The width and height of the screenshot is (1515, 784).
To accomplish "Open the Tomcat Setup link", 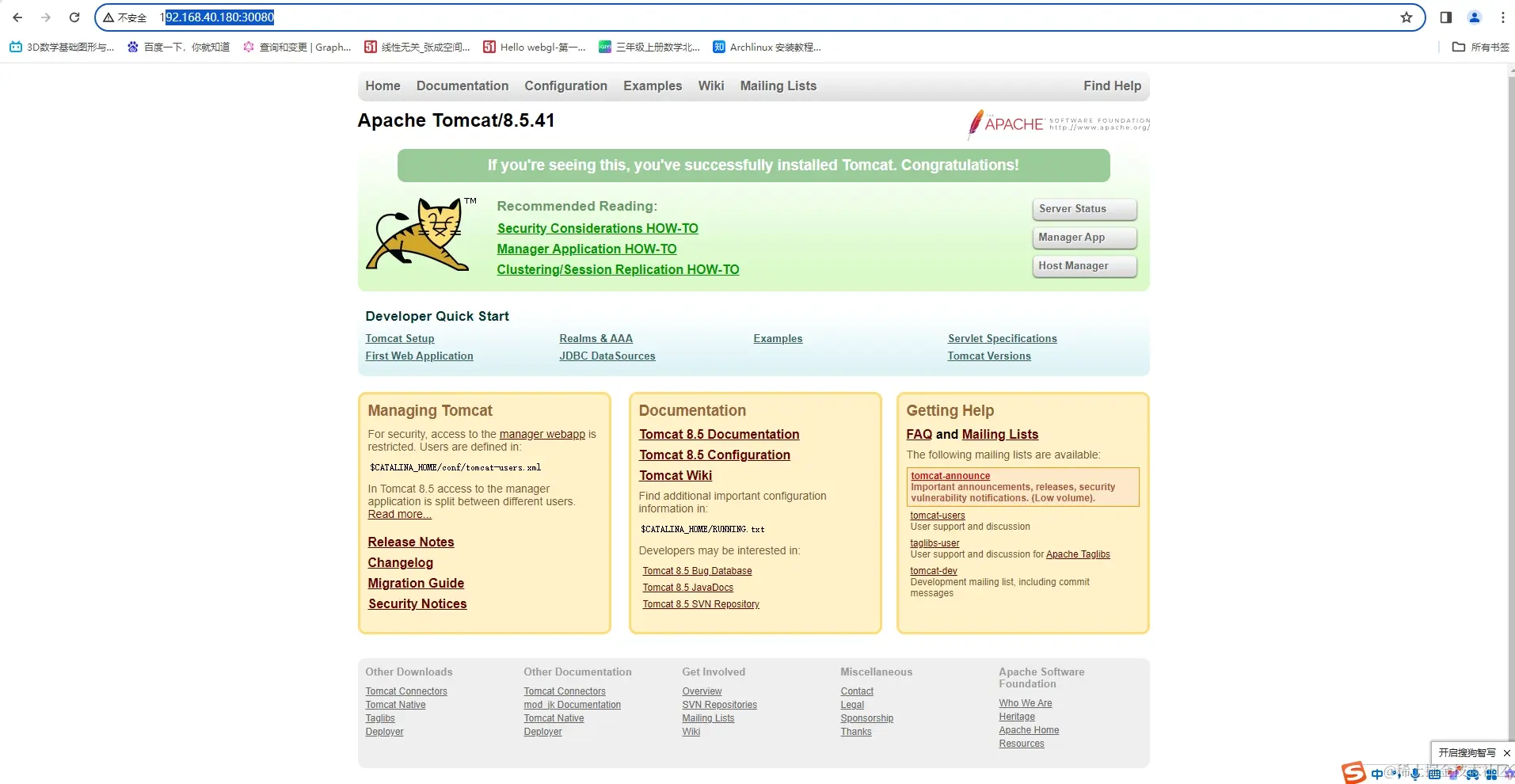I will coord(400,339).
